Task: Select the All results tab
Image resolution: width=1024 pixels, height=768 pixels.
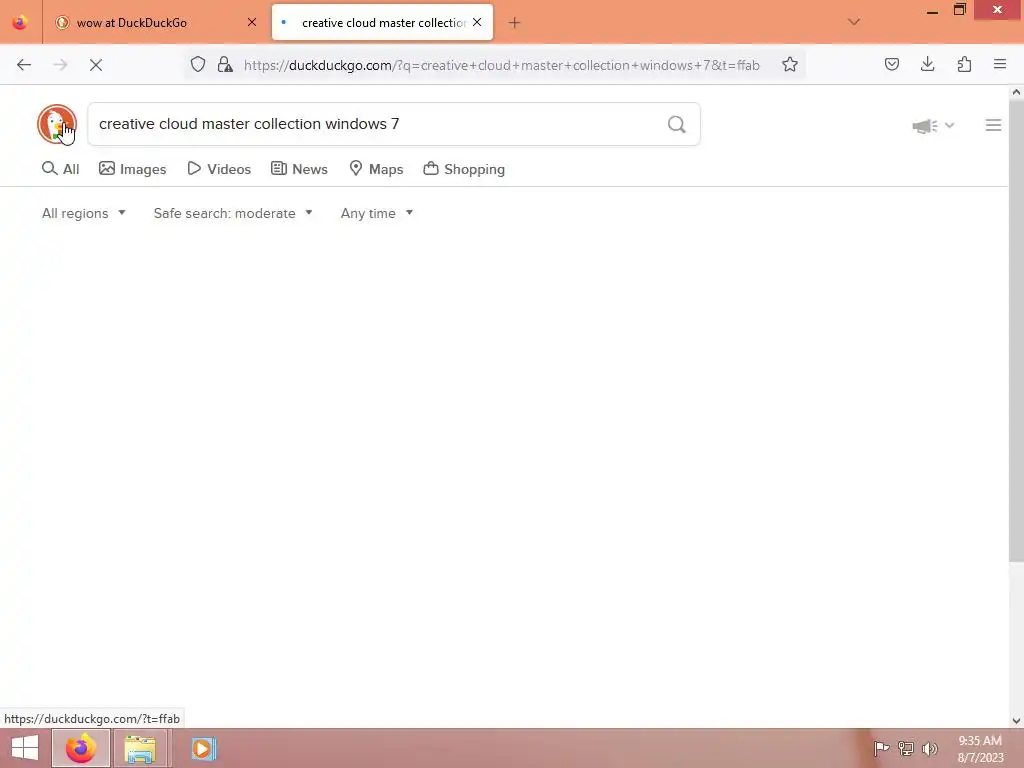Action: click(60, 169)
